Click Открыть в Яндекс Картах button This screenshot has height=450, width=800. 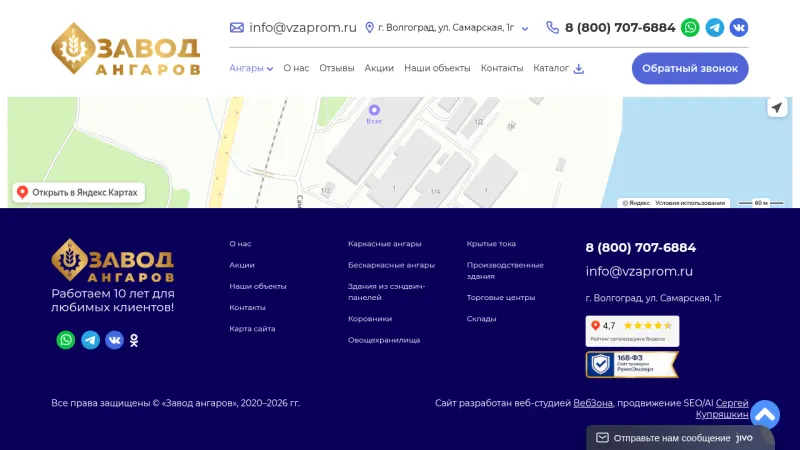coord(79,192)
